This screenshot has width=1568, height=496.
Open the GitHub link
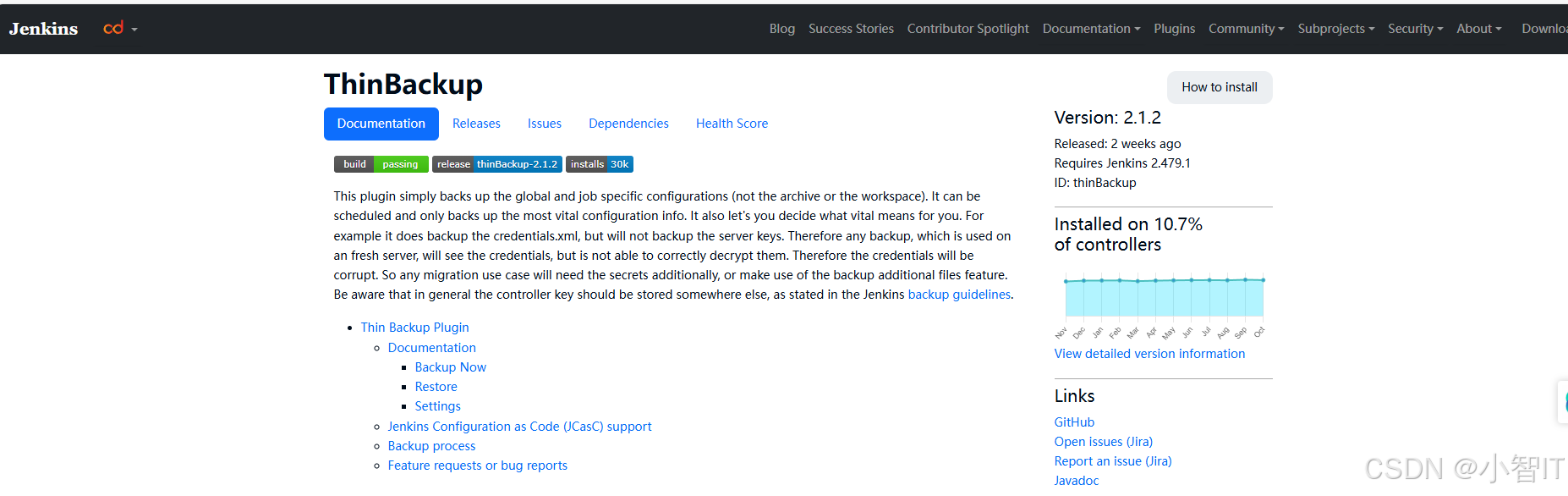pos(1074,422)
